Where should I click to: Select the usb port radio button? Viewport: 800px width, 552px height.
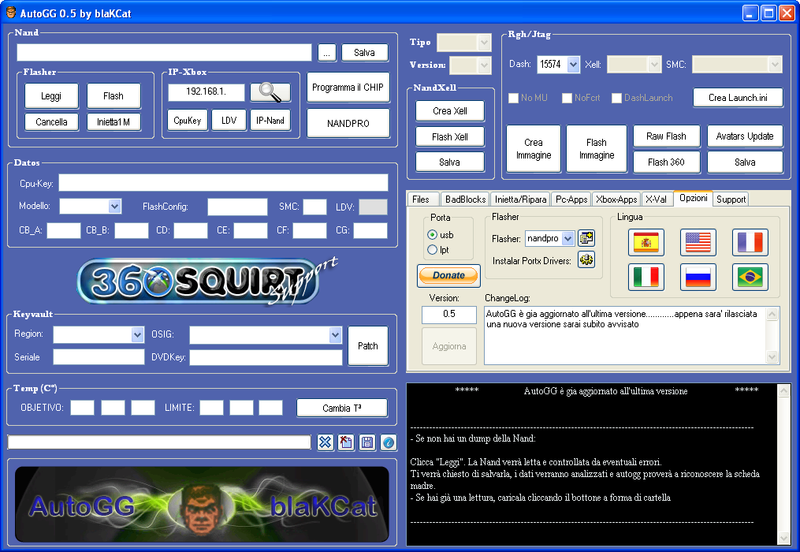tap(432, 235)
